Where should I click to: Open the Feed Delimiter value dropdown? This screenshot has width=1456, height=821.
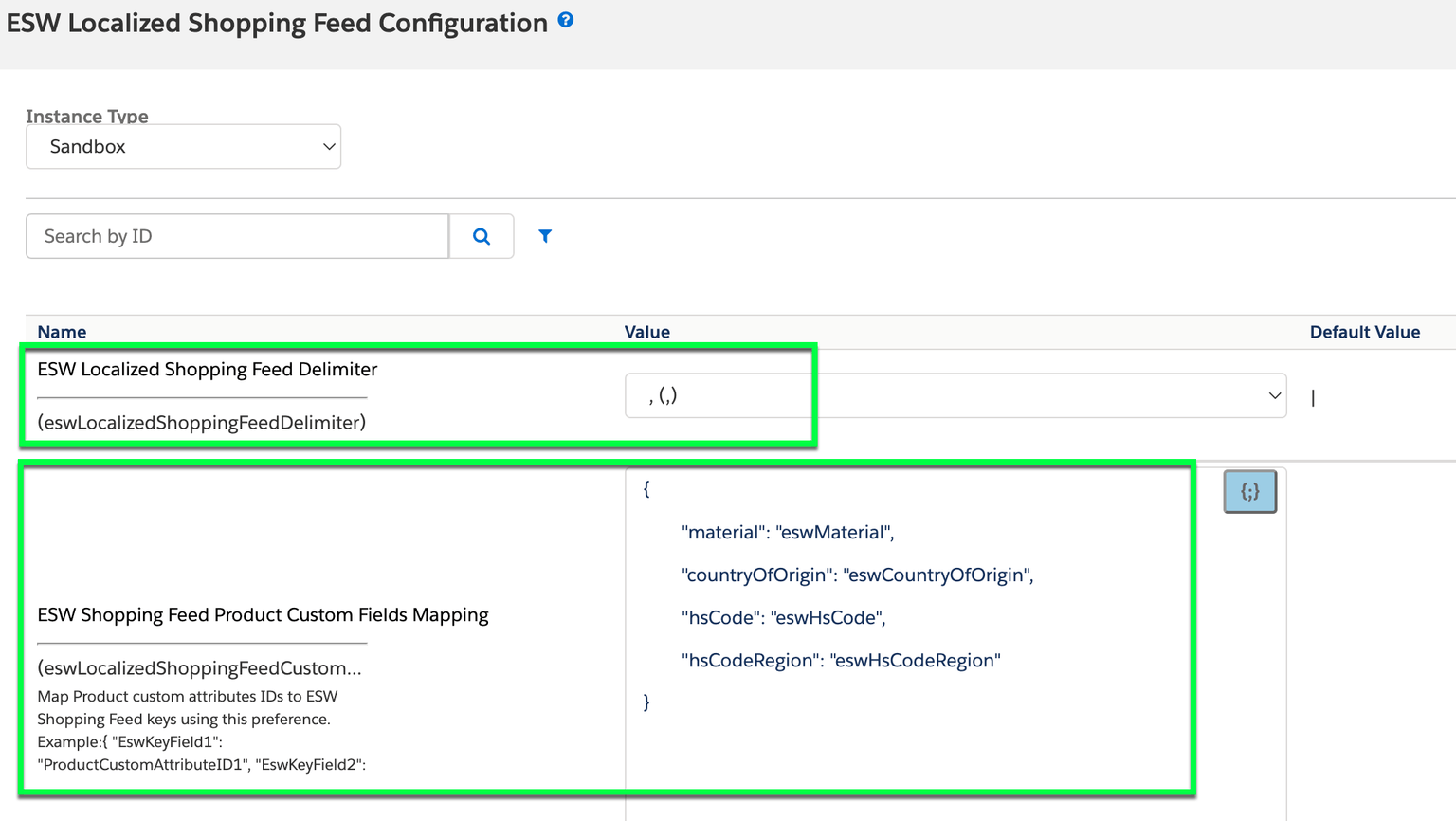pyautogui.click(x=955, y=395)
